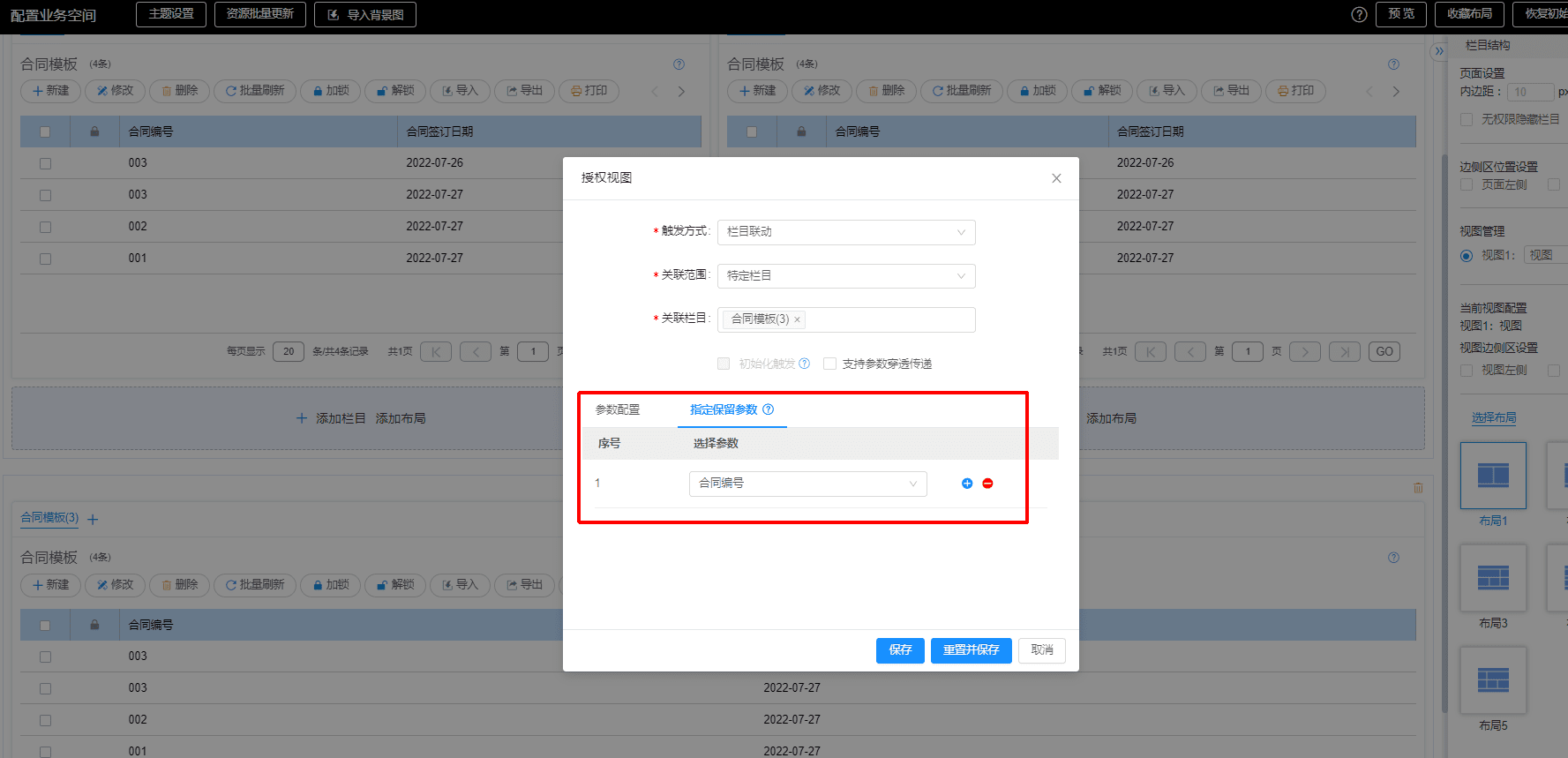
Task: Open the 栏目结构 tab in the right sidebar
Action: tap(1488, 45)
